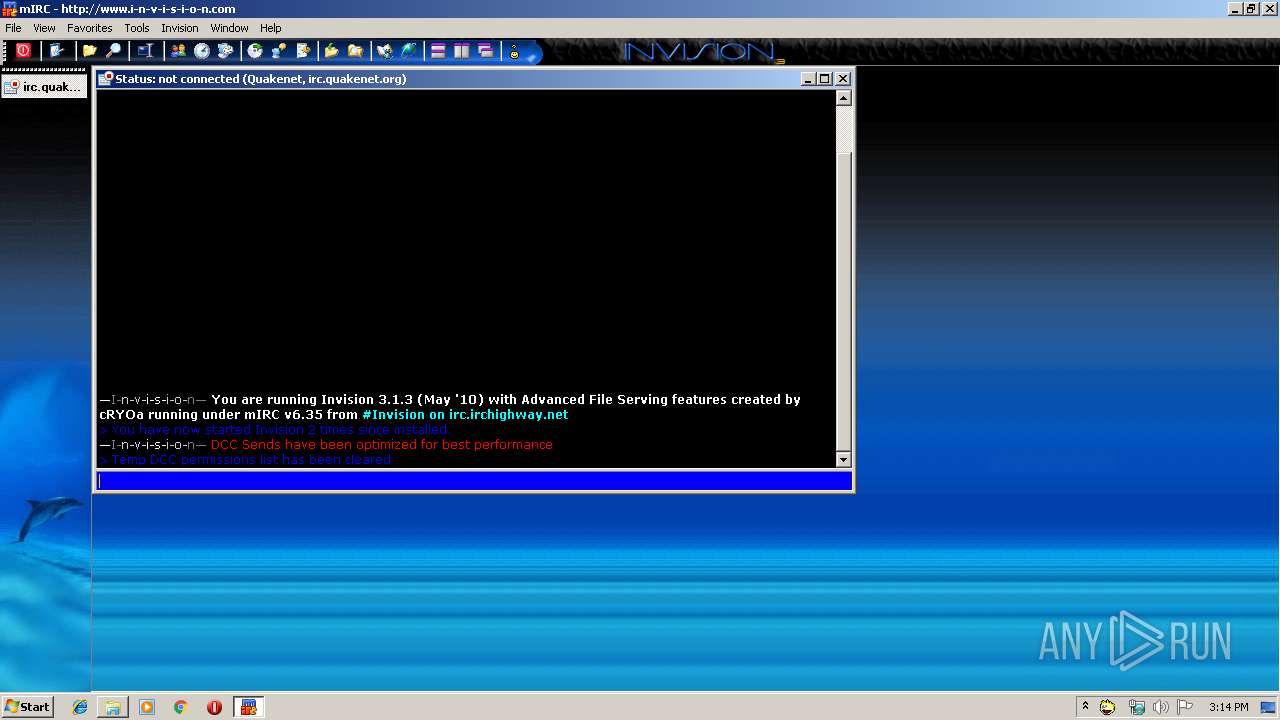Image resolution: width=1280 pixels, height=720 pixels.
Task: Open the yellow folder toolbar icon
Action: pos(90,51)
